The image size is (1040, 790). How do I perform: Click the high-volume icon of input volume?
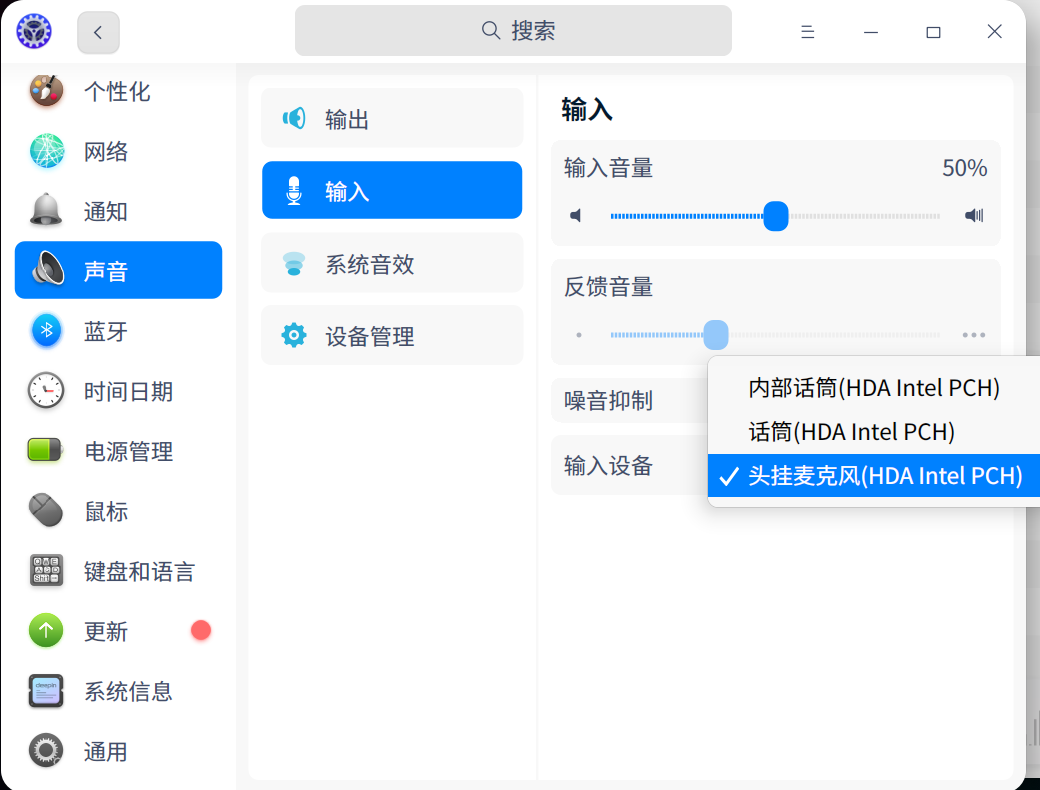[x=974, y=216]
